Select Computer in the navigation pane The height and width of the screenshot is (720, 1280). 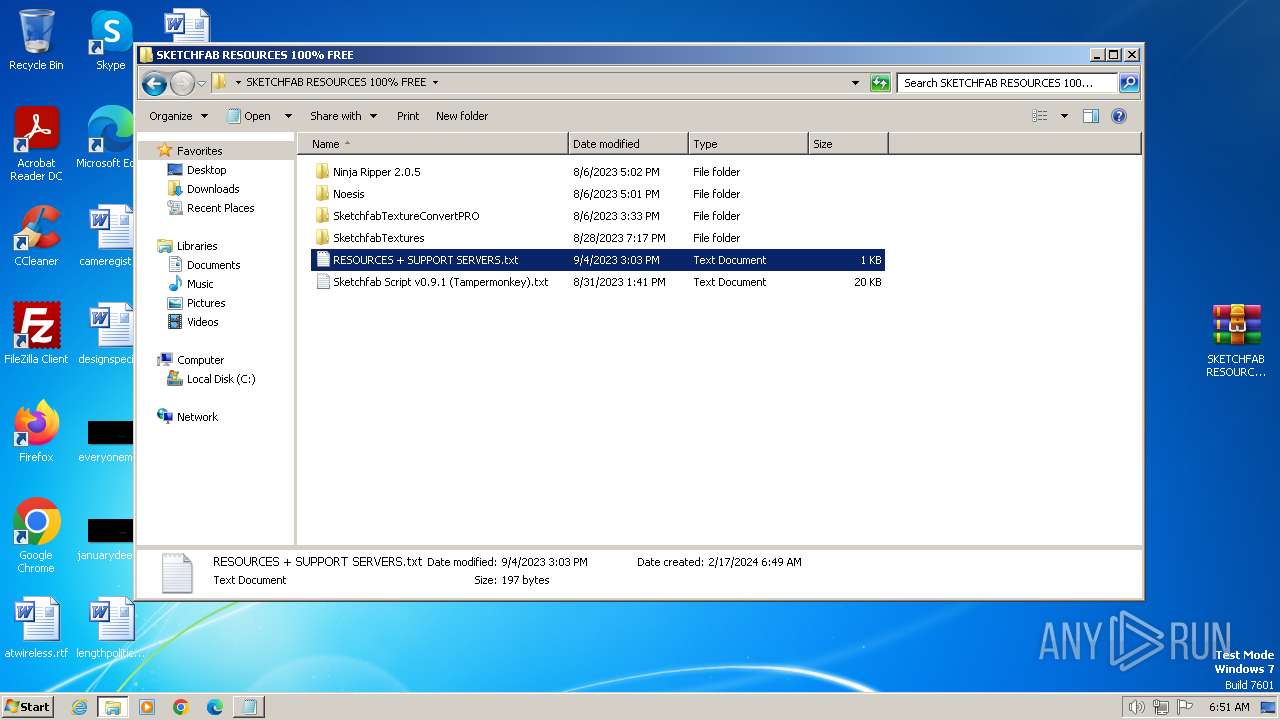(x=201, y=360)
